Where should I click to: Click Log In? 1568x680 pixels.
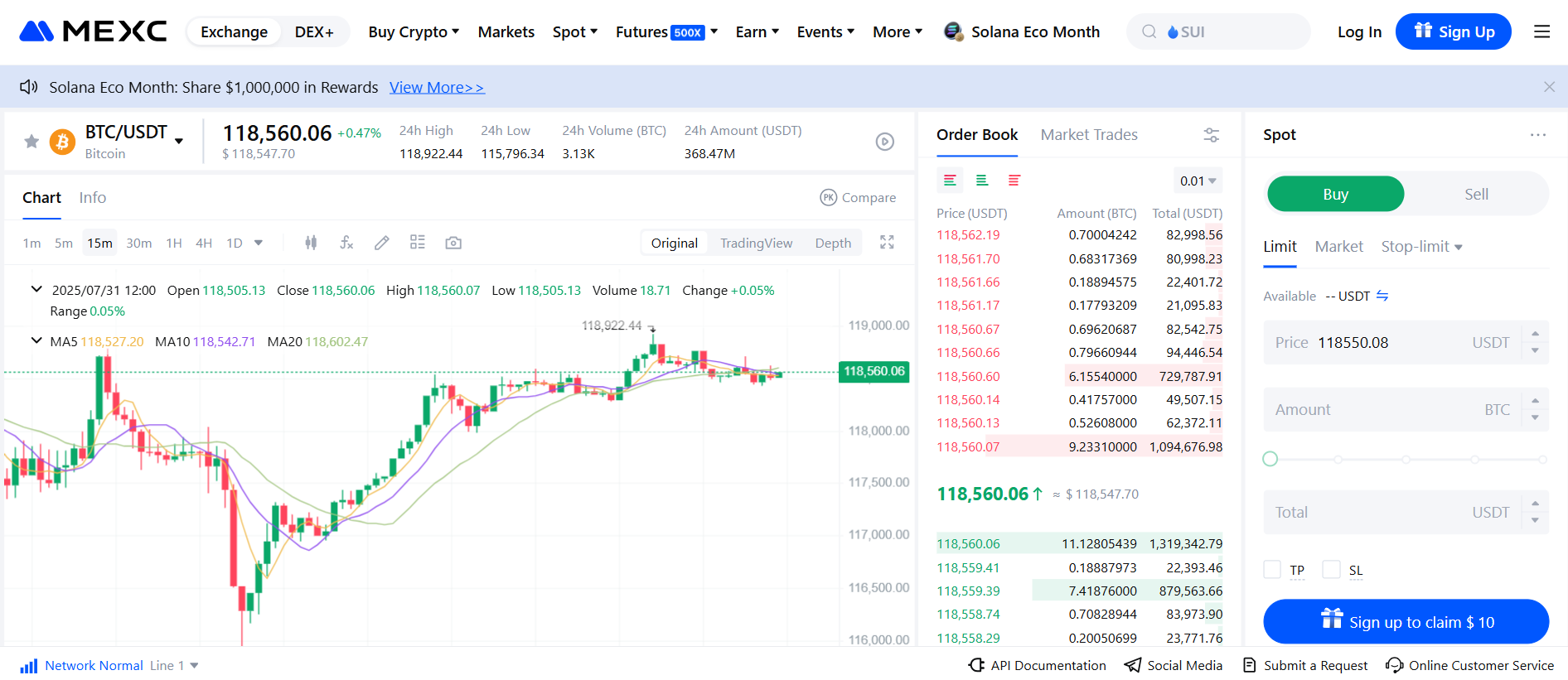click(1359, 31)
